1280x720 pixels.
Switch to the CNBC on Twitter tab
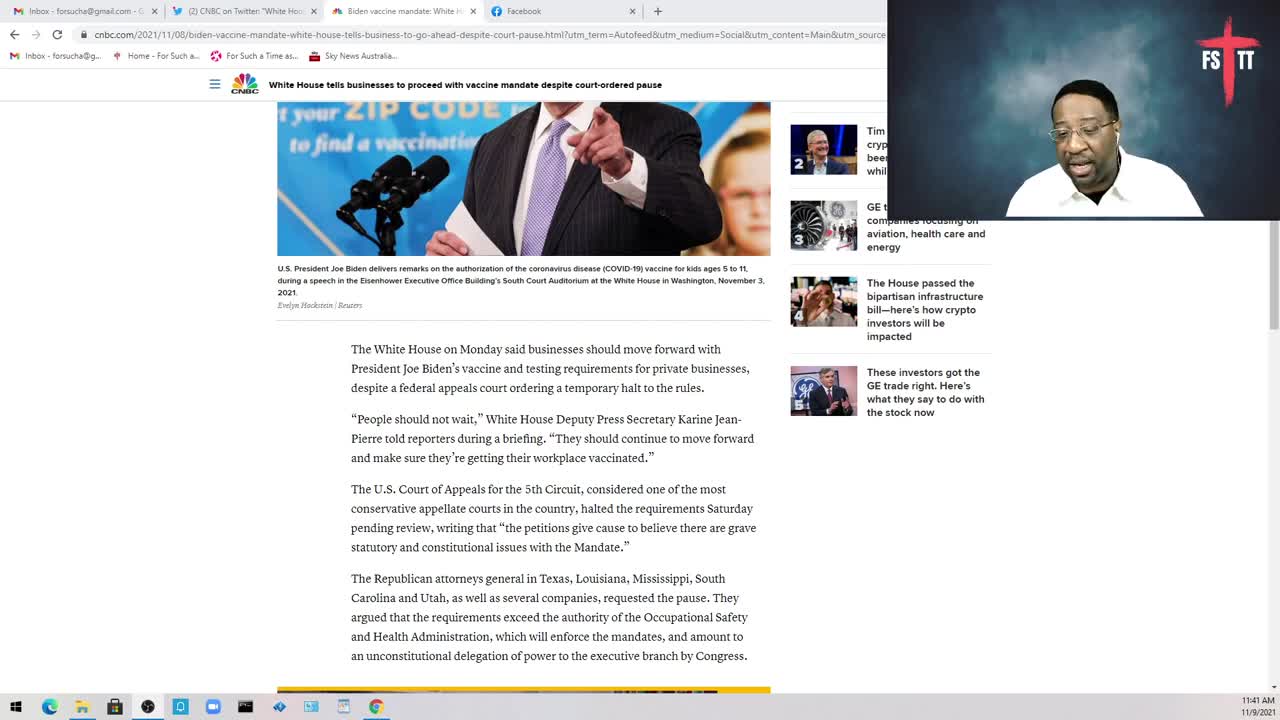click(243, 11)
